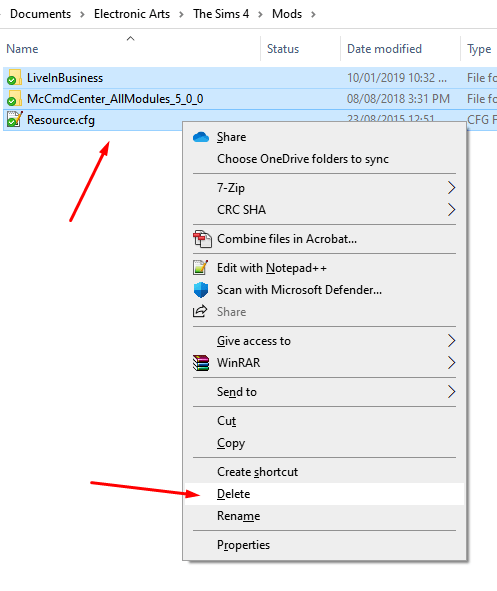
Task: Go to Electronic Arts in address bar
Action: 132,14
